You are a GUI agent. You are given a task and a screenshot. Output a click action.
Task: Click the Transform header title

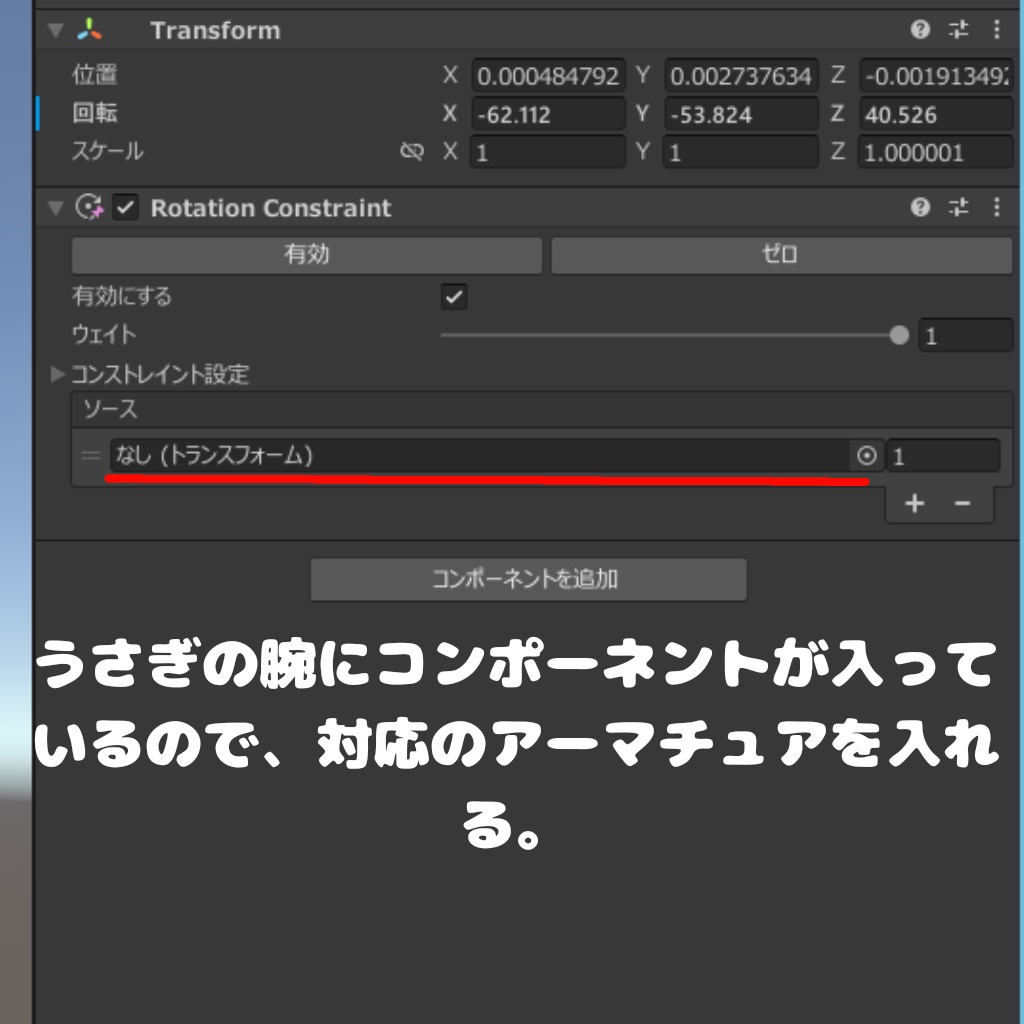216,31
